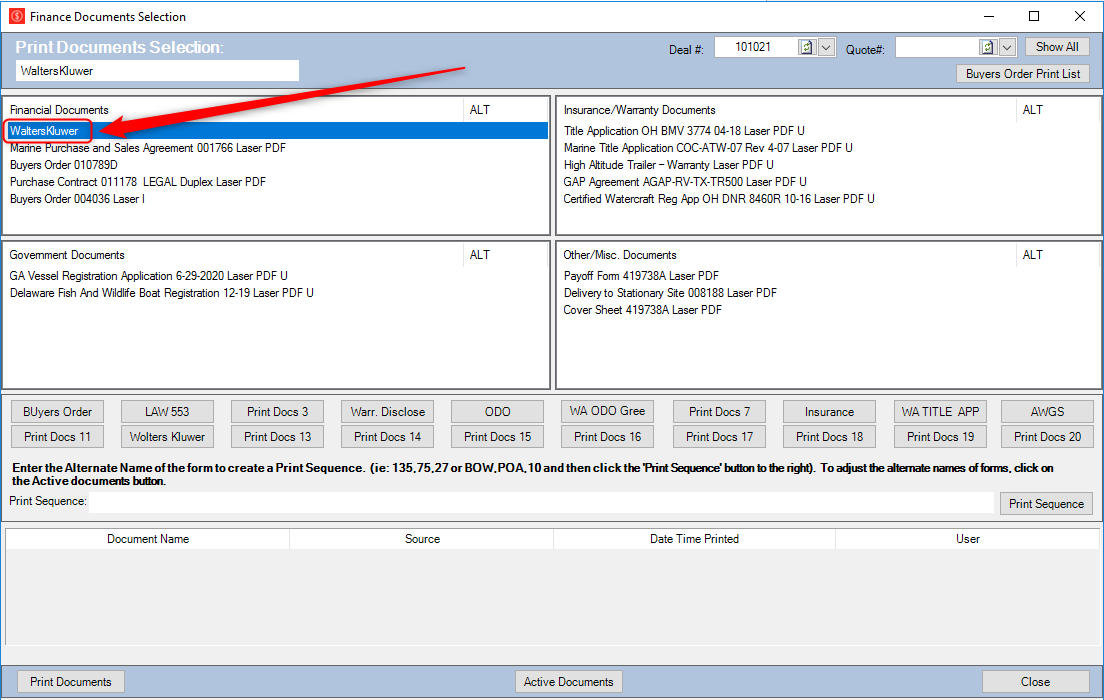Click the AWGS button
The width and height of the screenshot is (1104, 700).
(1047, 411)
